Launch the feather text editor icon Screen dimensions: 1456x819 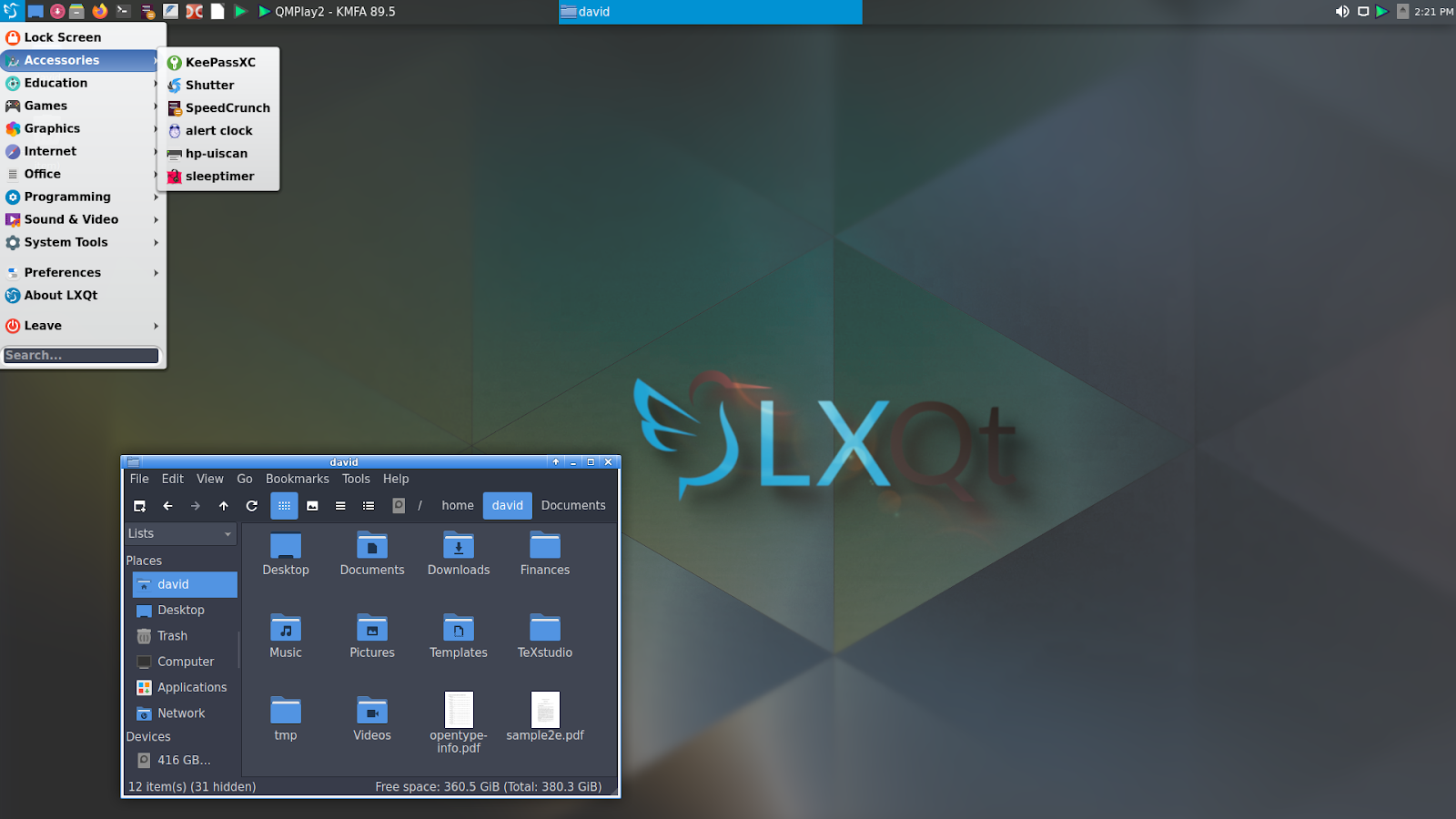point(171,11)
